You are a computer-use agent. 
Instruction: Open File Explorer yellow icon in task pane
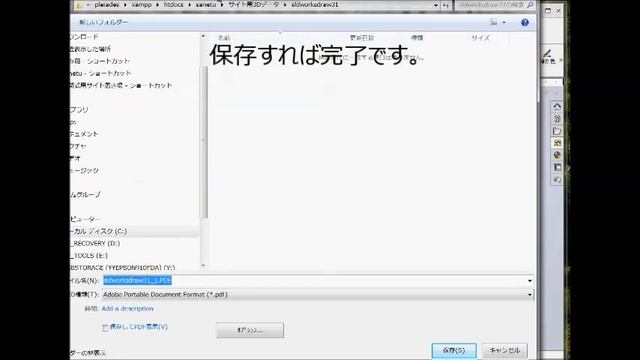557,143
